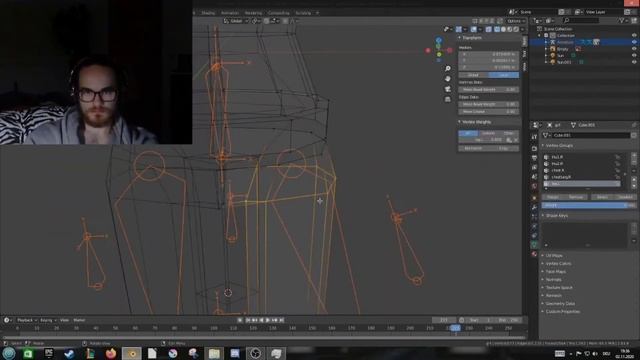Click the blue Z axis on navigation gizmo
This screenshot has height=360, width=640.
click(x=439, y=40)
